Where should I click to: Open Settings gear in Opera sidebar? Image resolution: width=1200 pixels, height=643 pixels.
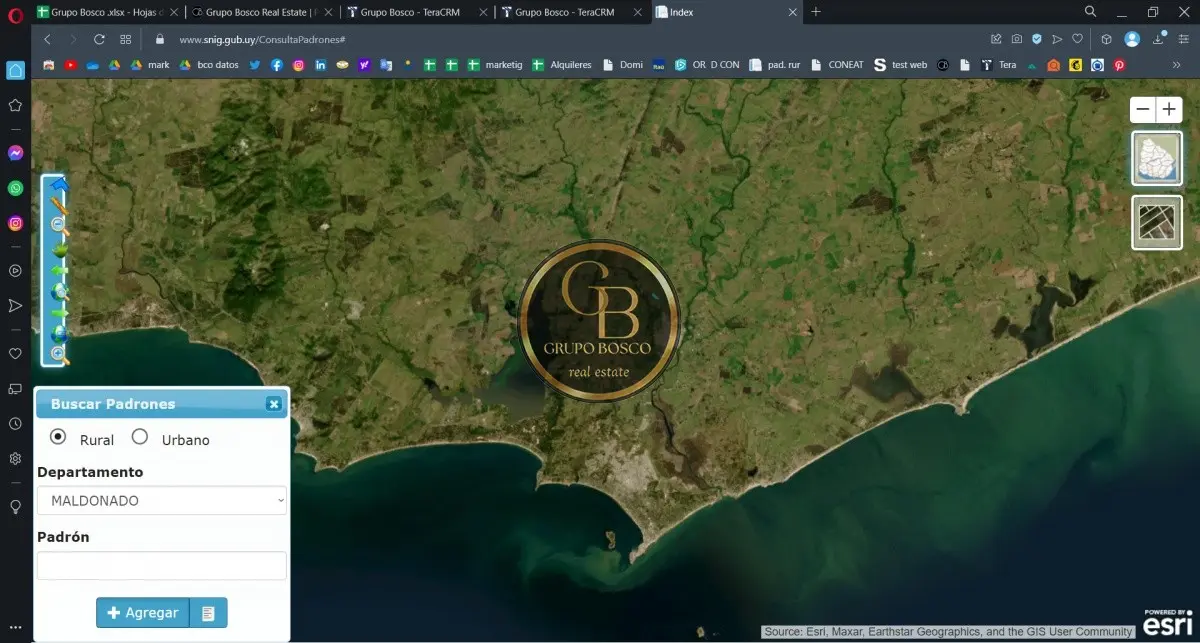coord(15,459)
